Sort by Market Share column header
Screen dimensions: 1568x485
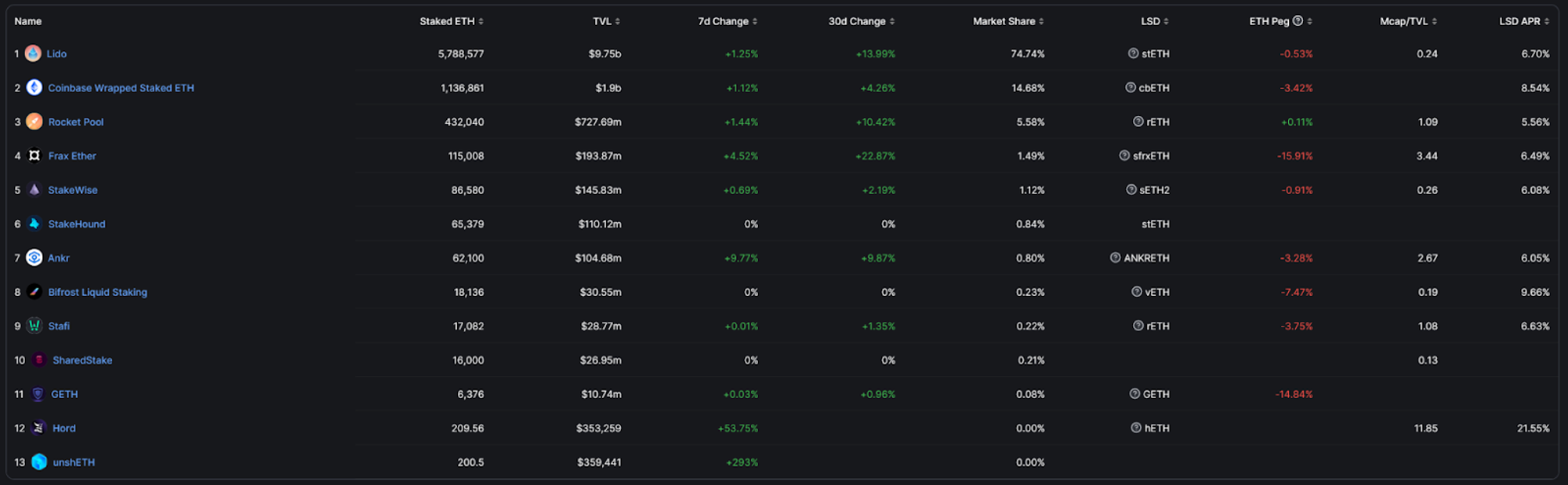pyautogui.click(x=1007, y=21)
